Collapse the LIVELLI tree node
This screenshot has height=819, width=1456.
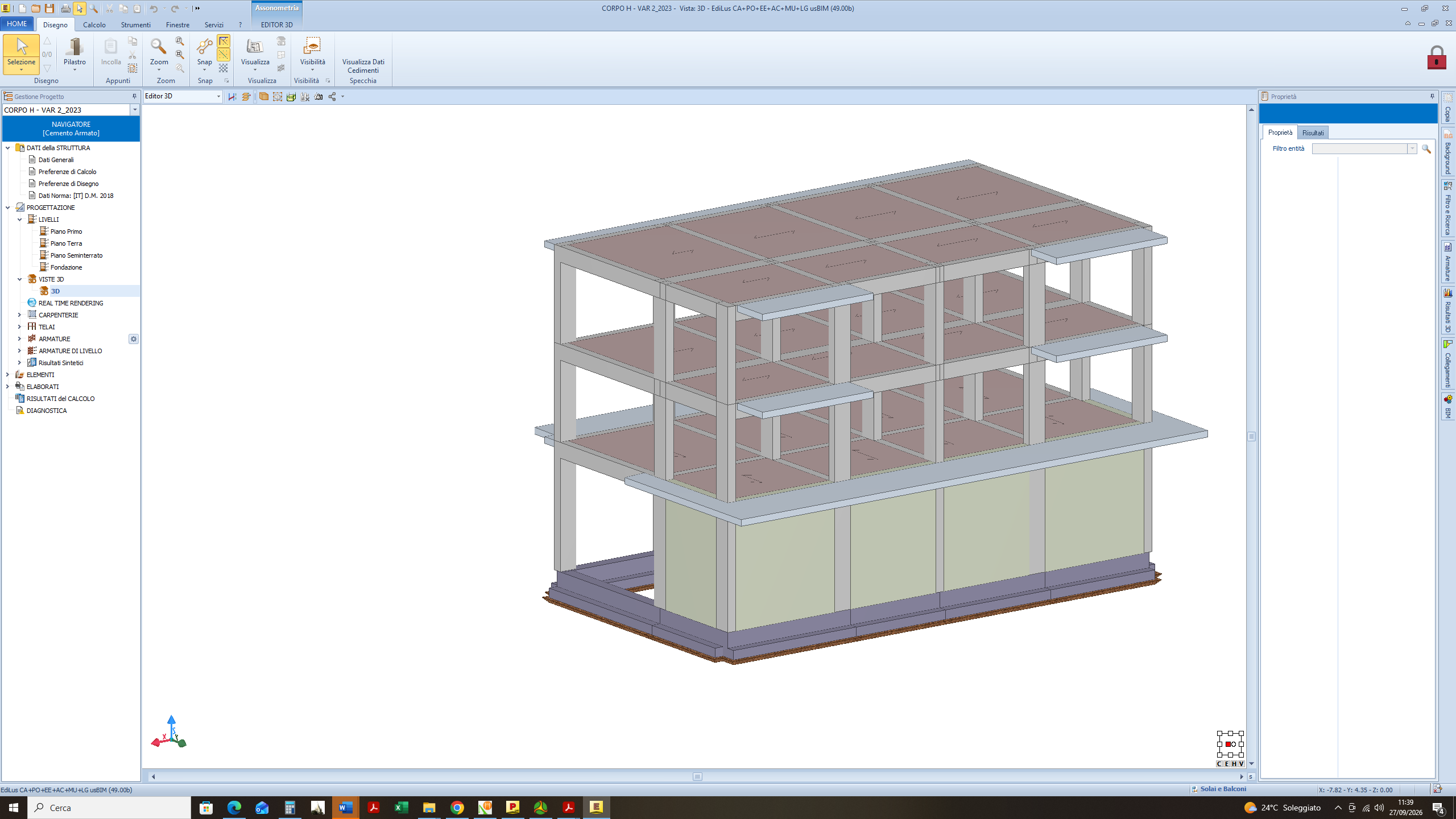[x=19, y=220]
